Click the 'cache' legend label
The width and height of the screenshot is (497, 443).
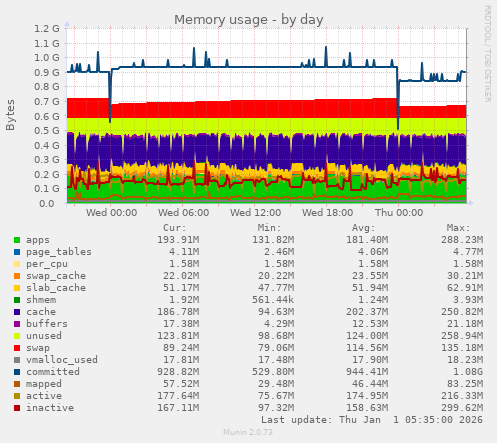tap(41, 312)
